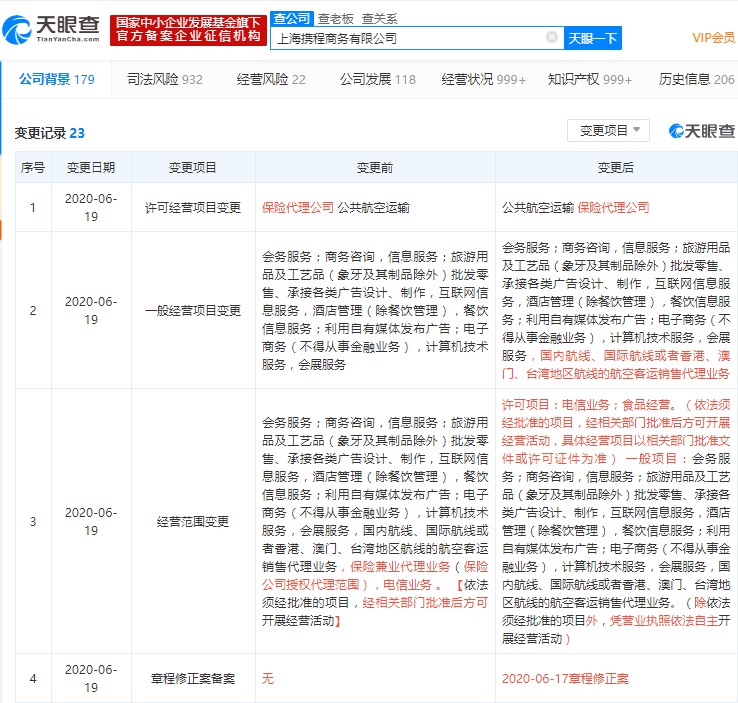738x703 pixels.
Task: Click the 变更后 column header
Action: click(x=616, y=168)
